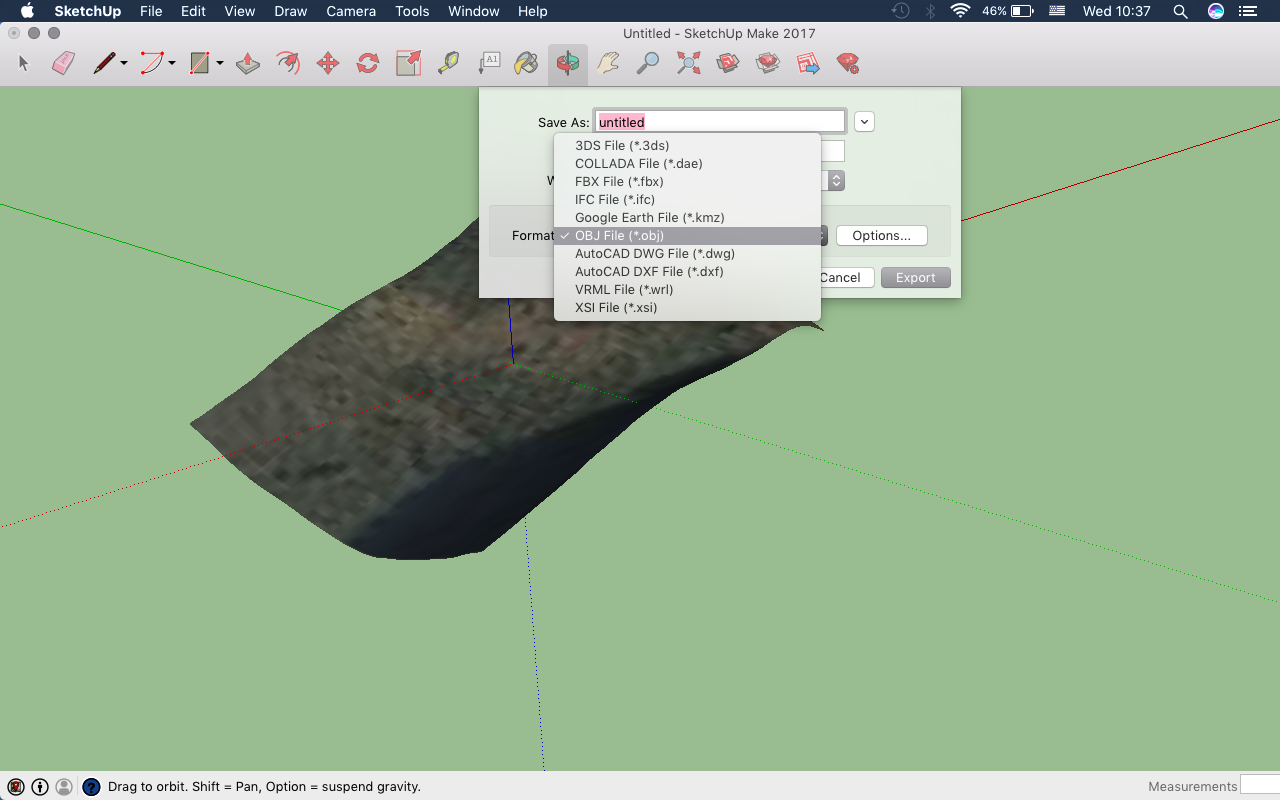The image size is (1280, 800).
Task: Open the SketchUp application menu
Action: tap(87, 11)
